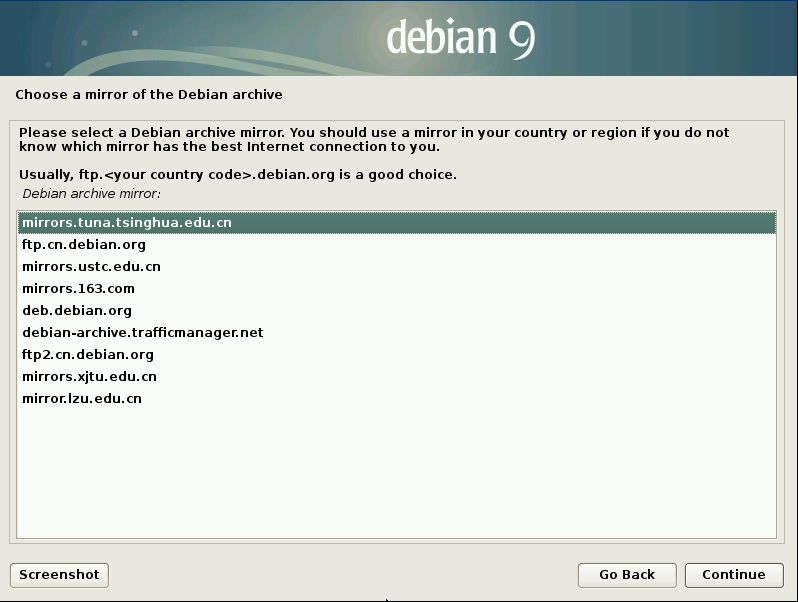Select mirrors.163.com in the list
This screenshot has height=602, width=798.
click(78, 288)
